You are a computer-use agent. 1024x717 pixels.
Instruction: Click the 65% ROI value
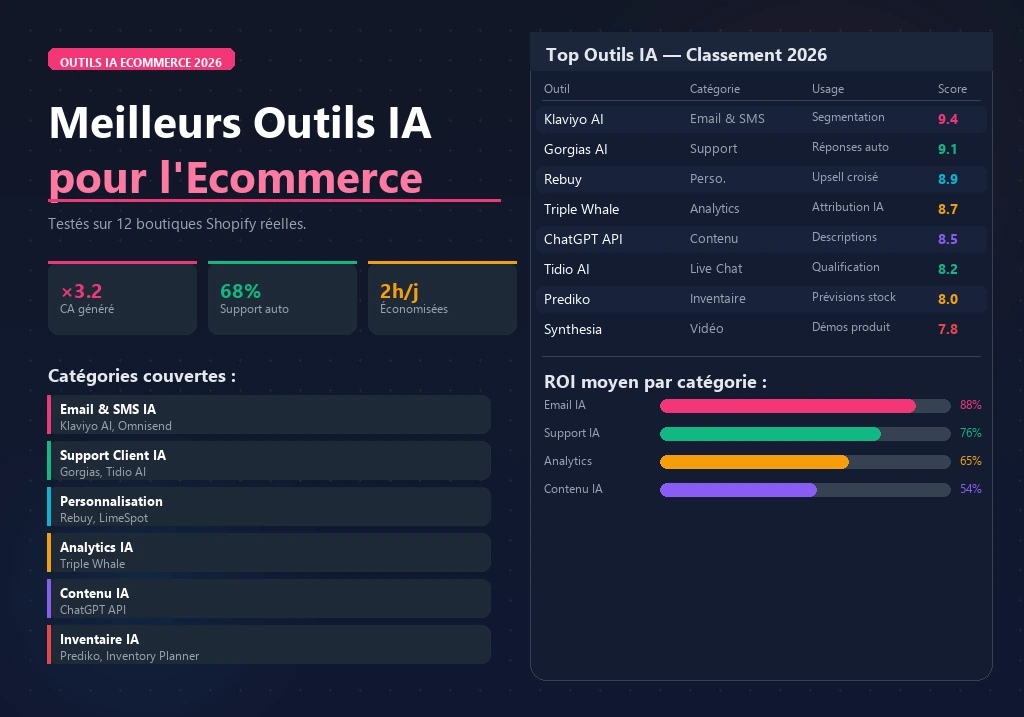pyautogui.click(x=970, y=461)
